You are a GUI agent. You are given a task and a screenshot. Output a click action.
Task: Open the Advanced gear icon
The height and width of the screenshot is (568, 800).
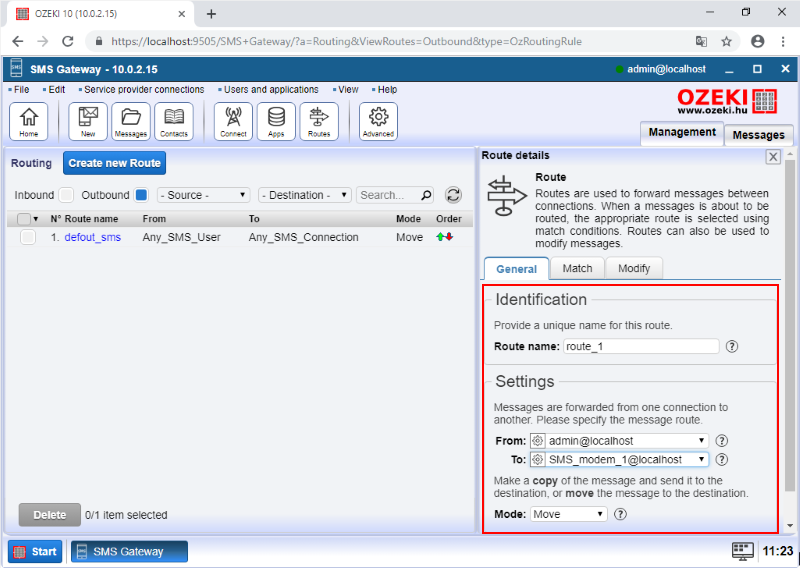tap(378, 121)
